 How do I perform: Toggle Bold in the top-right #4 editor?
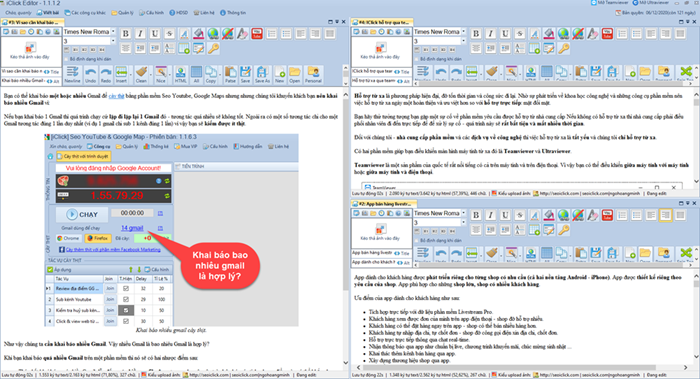coord(476,34)
